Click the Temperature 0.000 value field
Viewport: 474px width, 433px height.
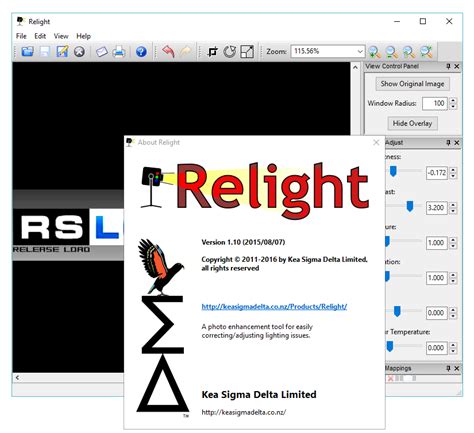pos(436,348)
